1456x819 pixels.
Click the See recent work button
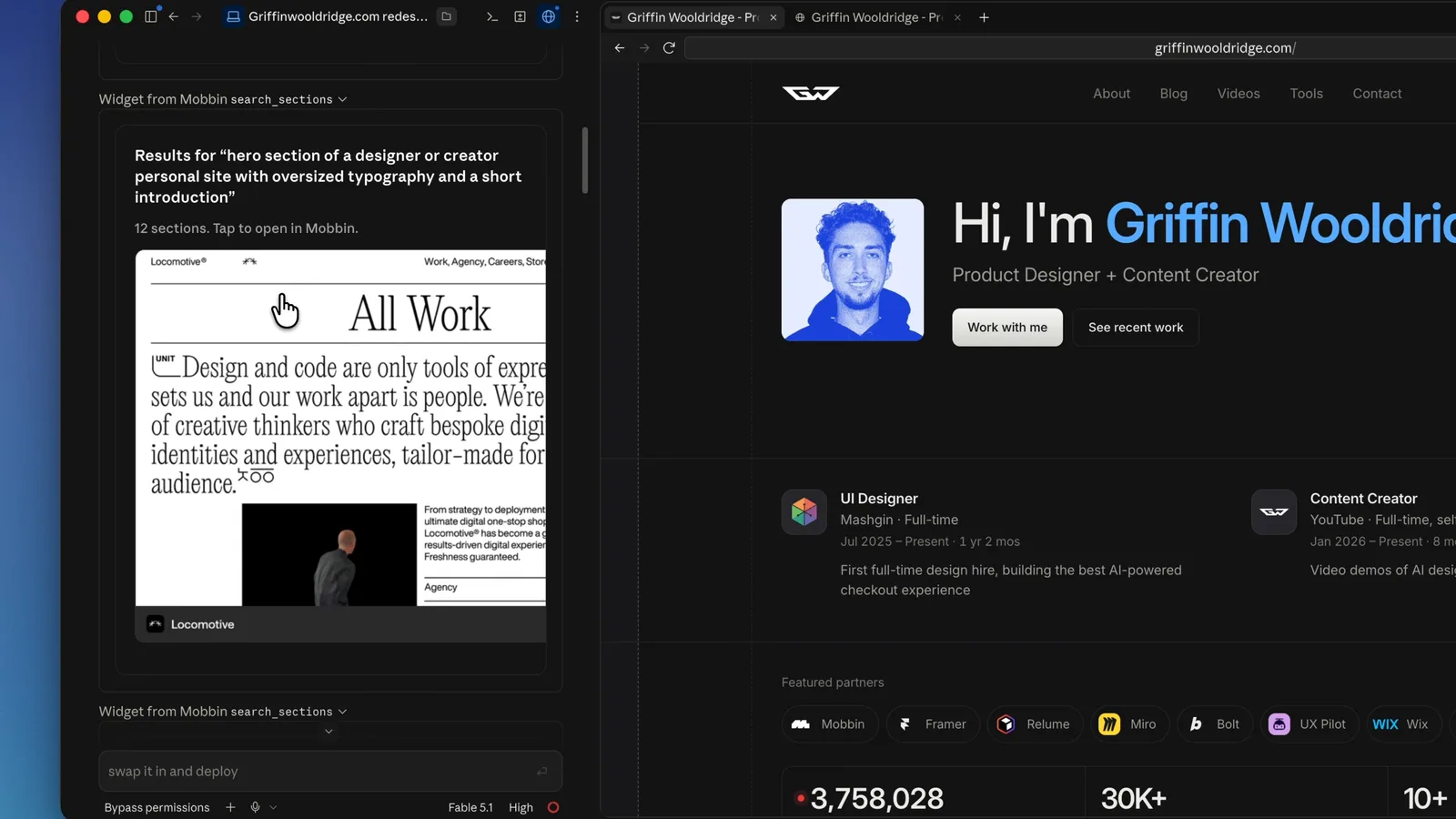tap(1136, 328)
